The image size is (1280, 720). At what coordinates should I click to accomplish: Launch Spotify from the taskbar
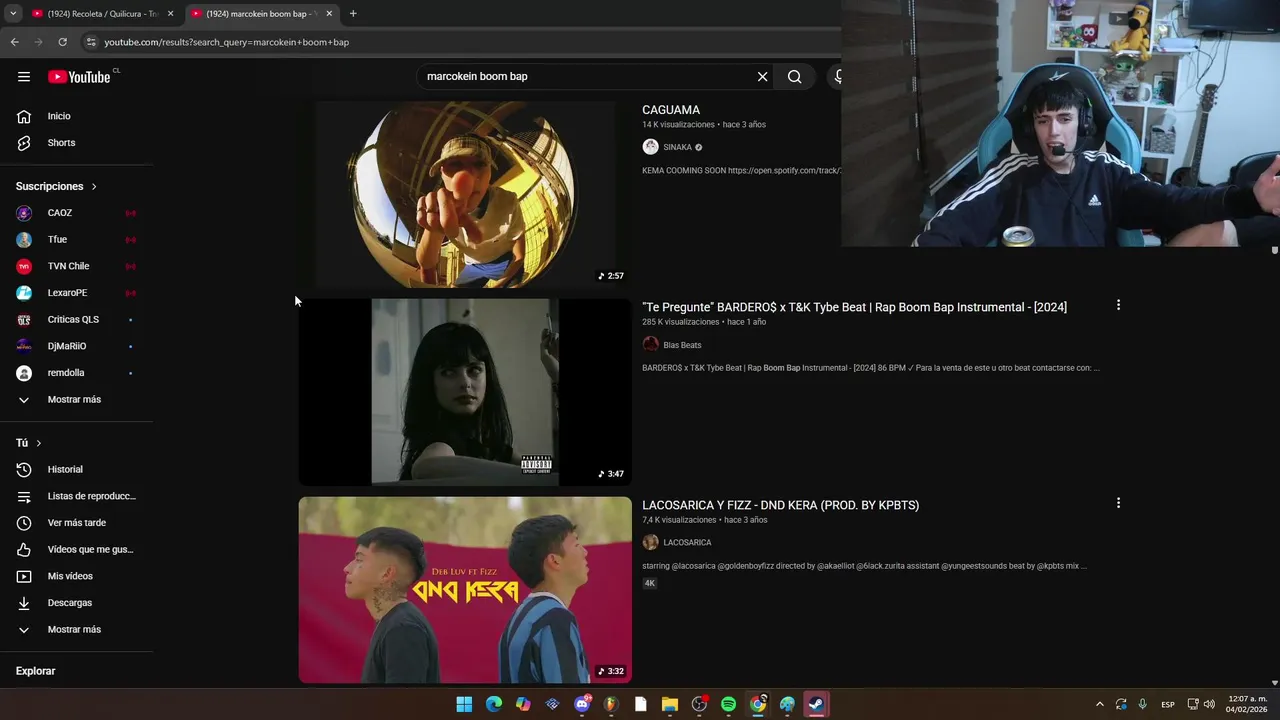pyautogui.click(x=728, y=704)
